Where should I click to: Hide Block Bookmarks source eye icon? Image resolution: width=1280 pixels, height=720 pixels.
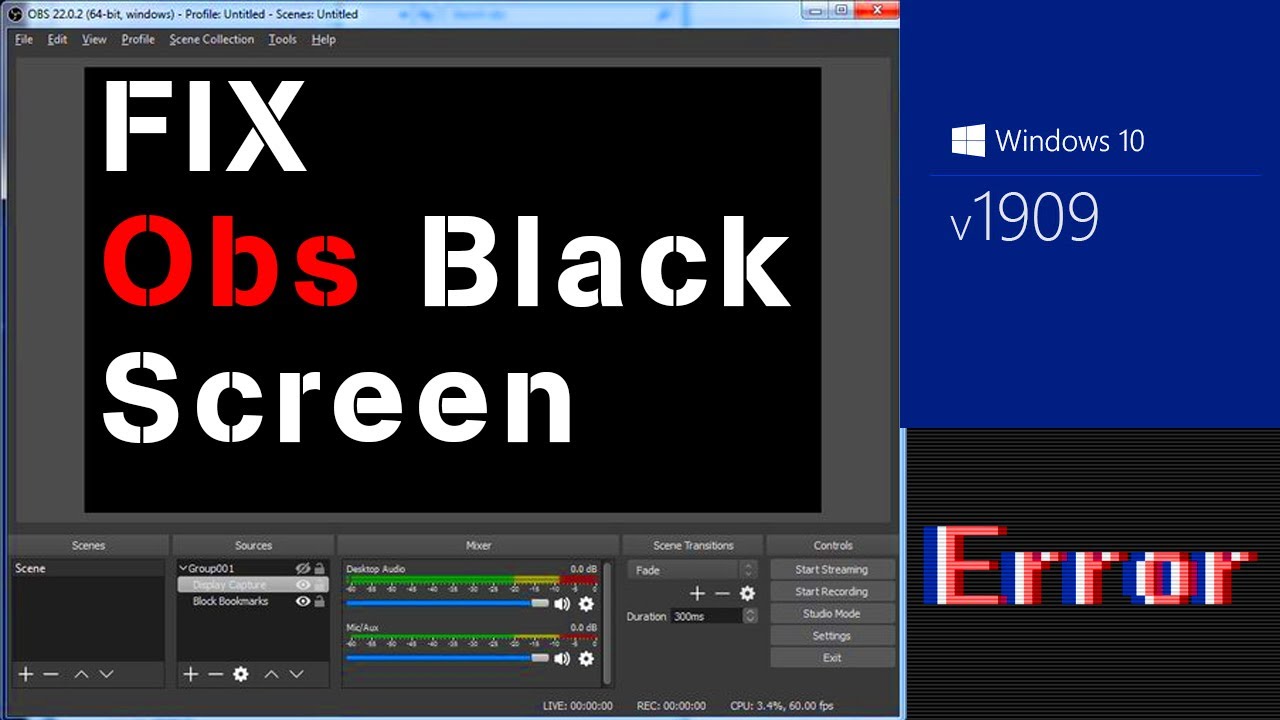[303, 601]
